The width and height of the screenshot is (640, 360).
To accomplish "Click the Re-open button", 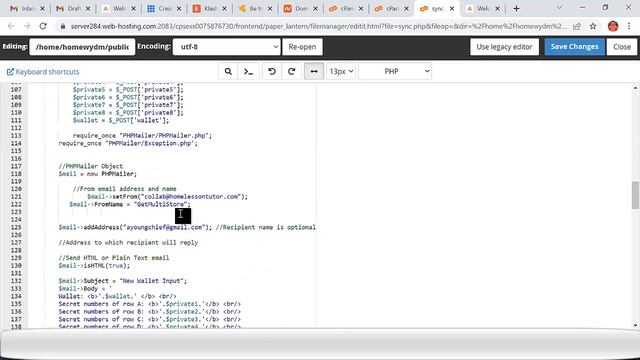I will (302, 47).
